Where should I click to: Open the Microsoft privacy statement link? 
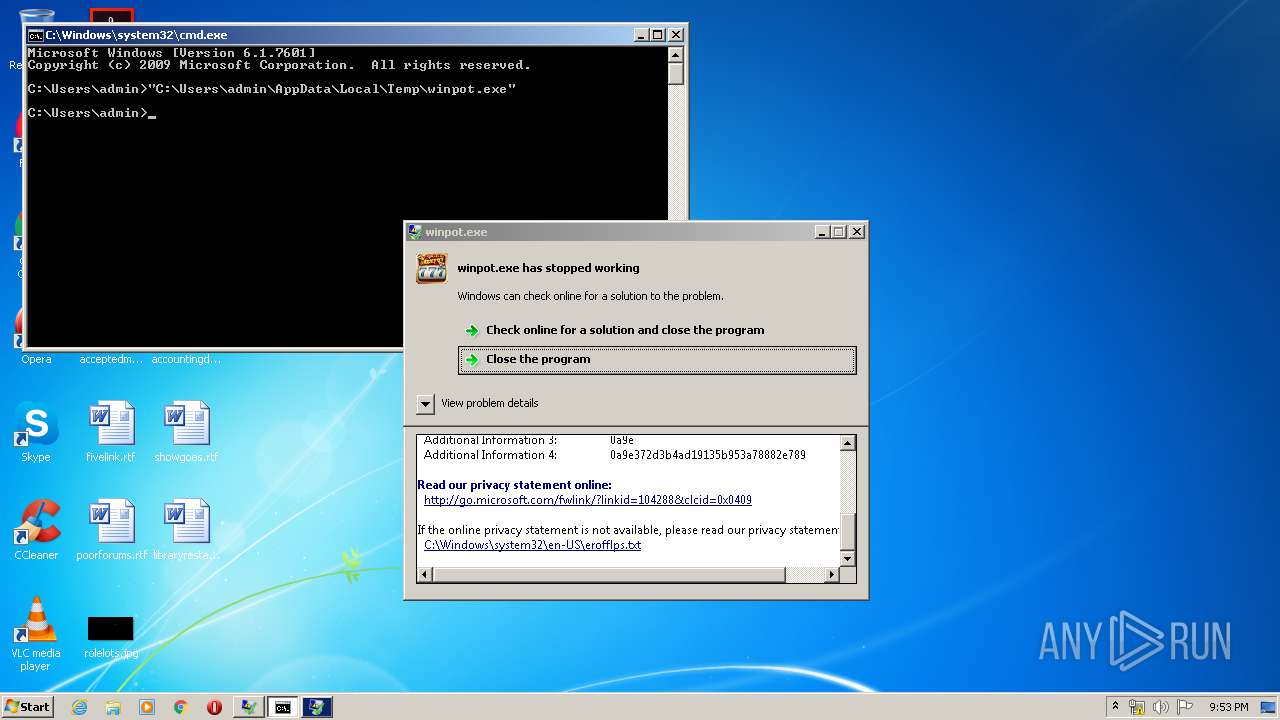pos(588,500)
